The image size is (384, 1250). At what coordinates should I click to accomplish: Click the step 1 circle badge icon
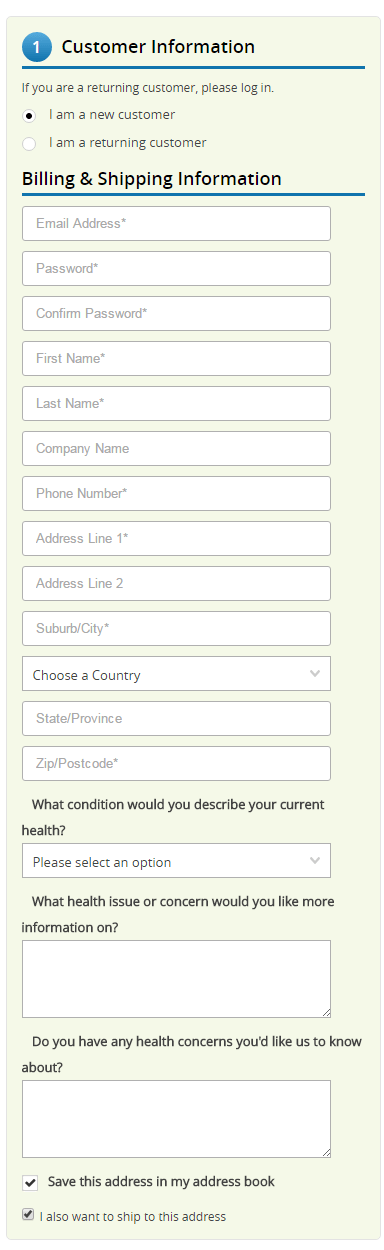pyautogui.click(x=36, y=46)
